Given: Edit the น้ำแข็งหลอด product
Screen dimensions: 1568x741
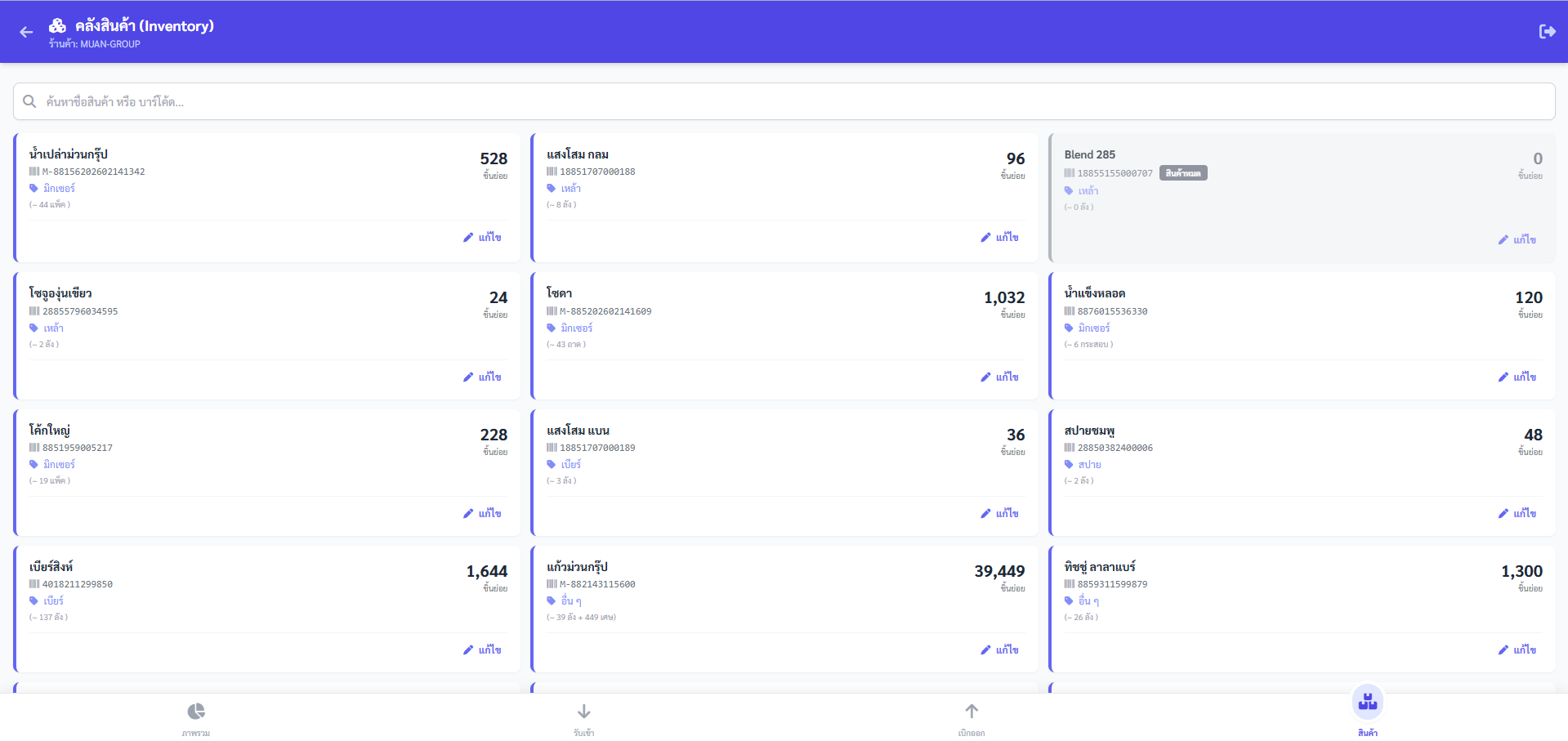Looking at the screenshot, I should 1517,377.
